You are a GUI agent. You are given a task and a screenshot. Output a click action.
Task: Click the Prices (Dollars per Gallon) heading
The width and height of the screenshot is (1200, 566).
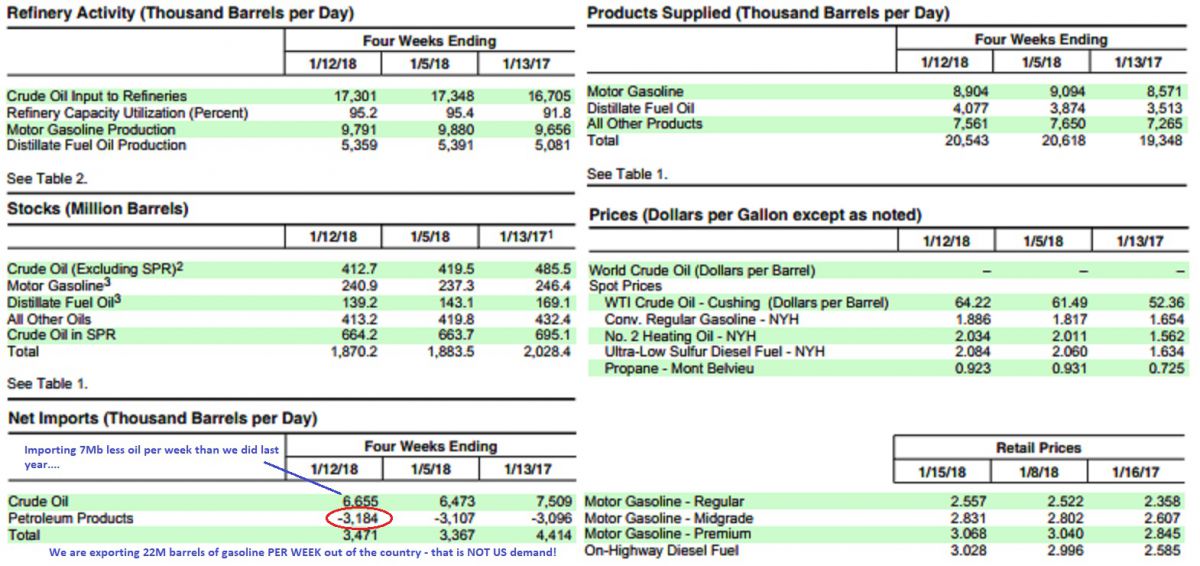[x=755, y=215]
